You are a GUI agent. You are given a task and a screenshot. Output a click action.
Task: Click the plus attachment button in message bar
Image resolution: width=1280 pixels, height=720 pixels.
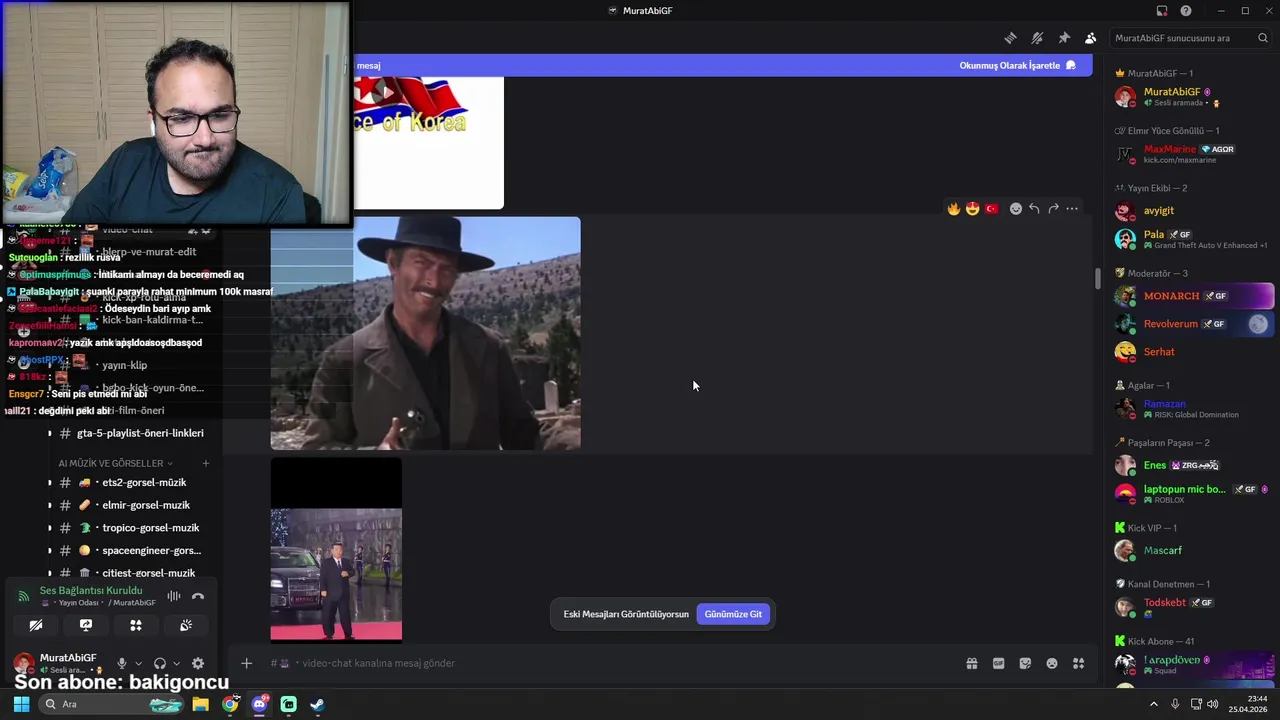coord(246,663)
